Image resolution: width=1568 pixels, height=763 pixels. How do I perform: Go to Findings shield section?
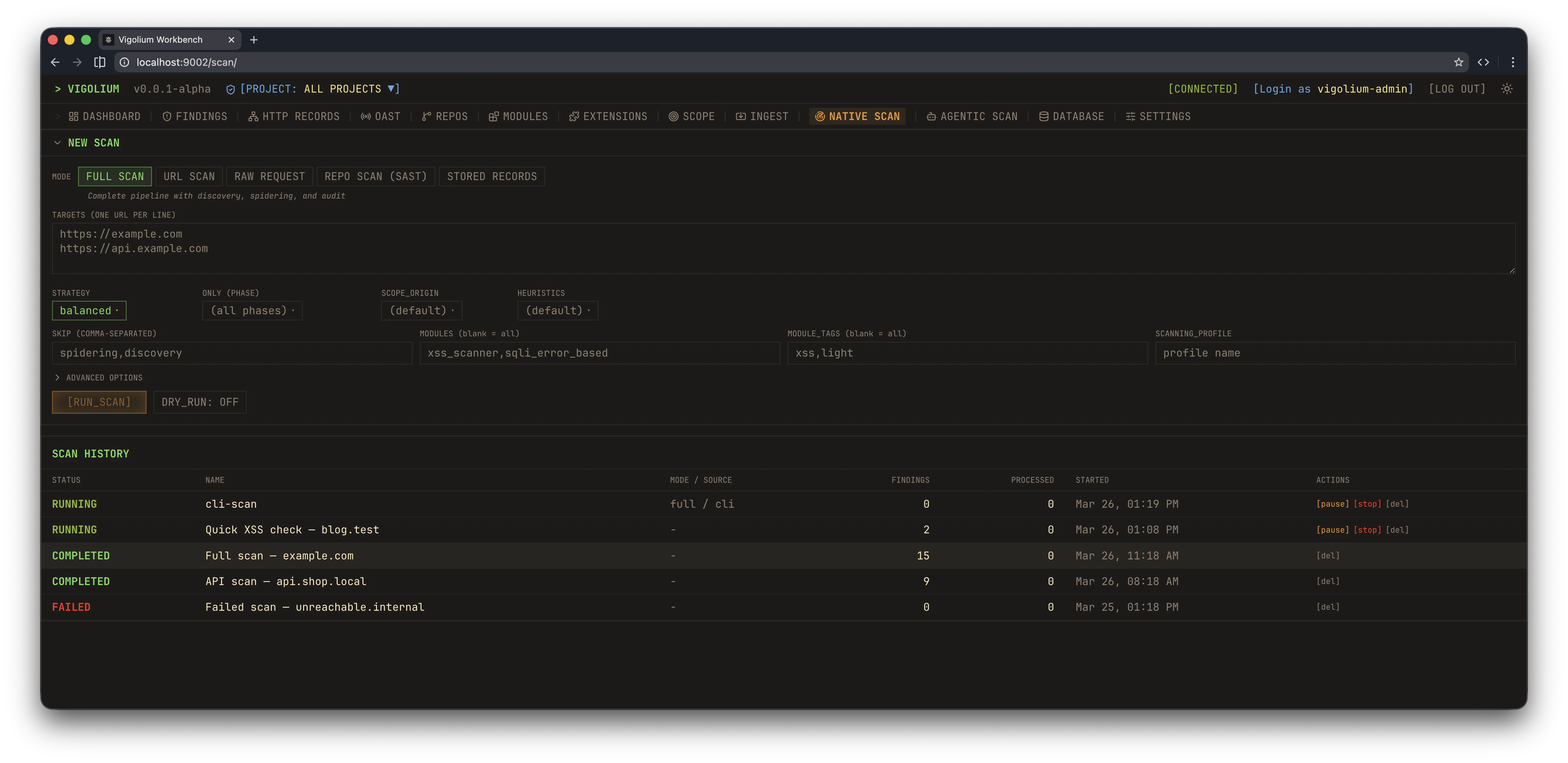tap(195, 116)
